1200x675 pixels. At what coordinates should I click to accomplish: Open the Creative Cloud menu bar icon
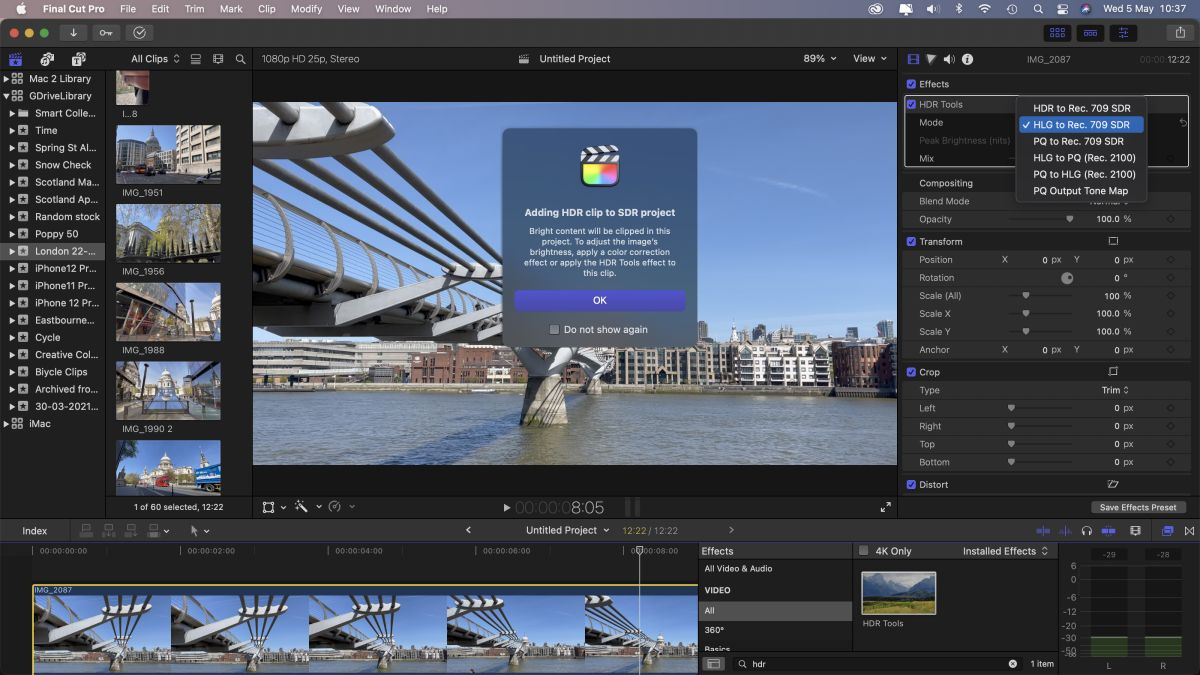[876, 9]
